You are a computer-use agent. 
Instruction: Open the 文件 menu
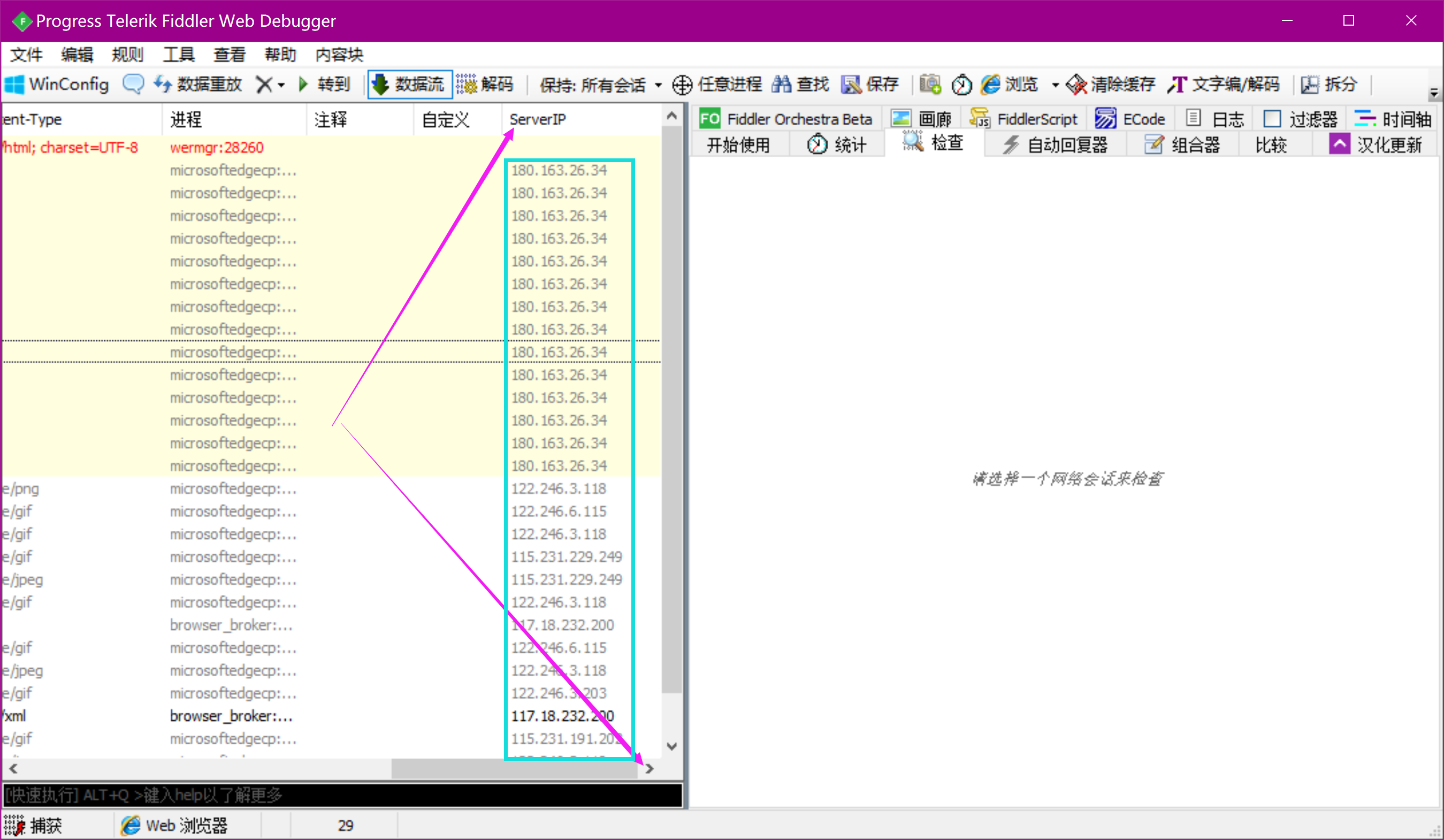tap(26, 55)
